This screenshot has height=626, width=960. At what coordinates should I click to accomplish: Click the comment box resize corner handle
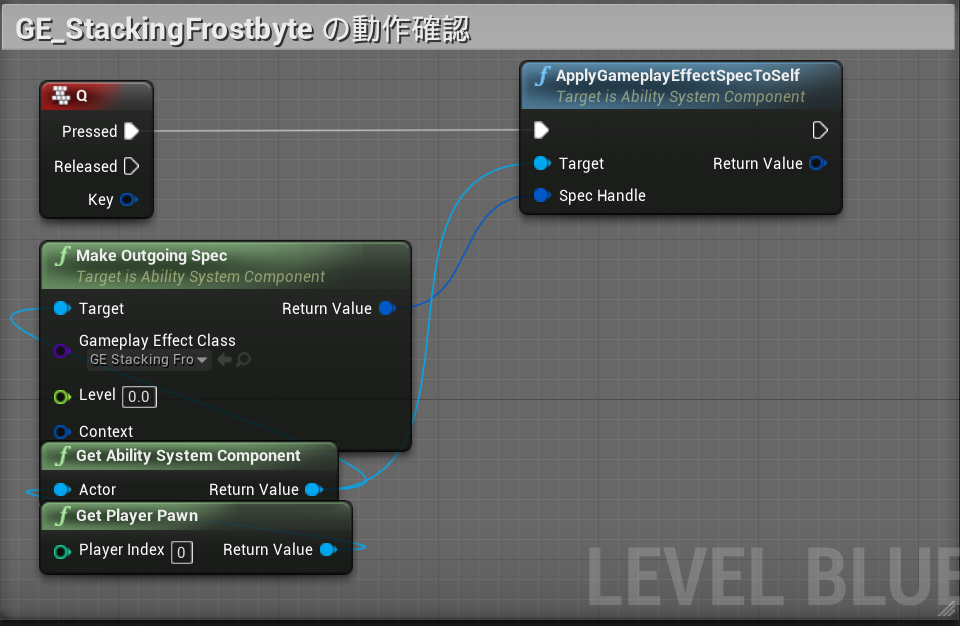947,608
